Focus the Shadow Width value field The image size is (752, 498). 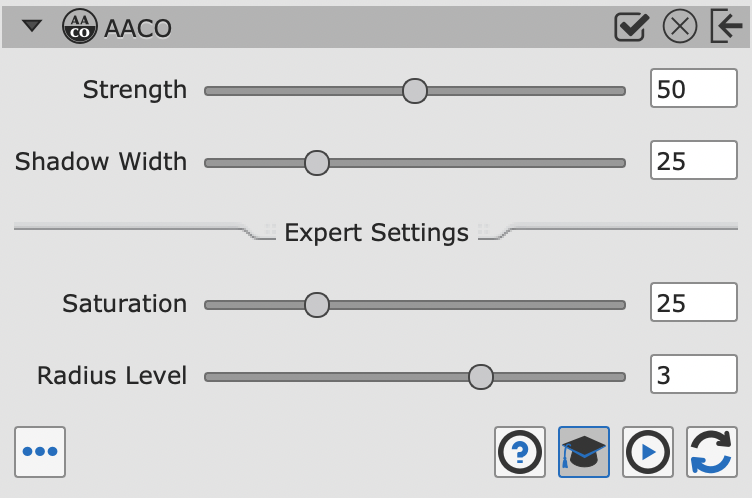(693, 160)
